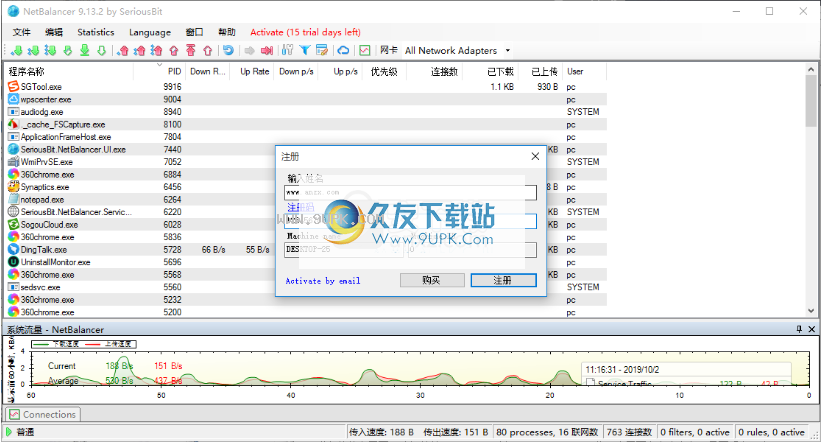Select the audiodg.exe row
Image resolution: width=825 pixels, height=444 pixels.
pyautogui.click(x=307, y=112)
